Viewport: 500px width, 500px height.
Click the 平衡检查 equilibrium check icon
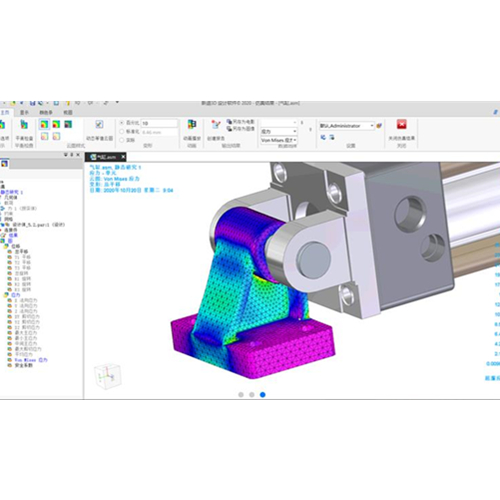(24, 125)
